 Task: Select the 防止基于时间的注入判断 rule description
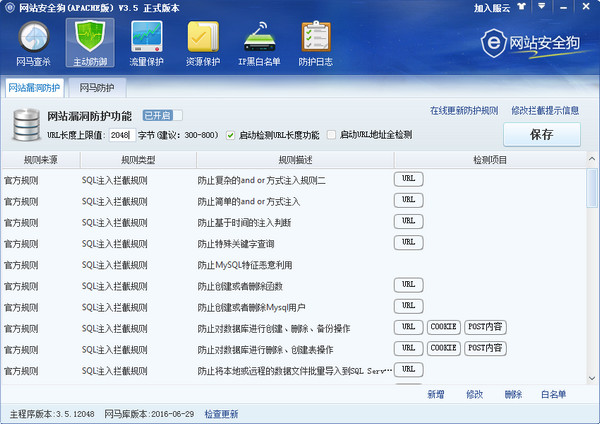(x=244, y=223)
